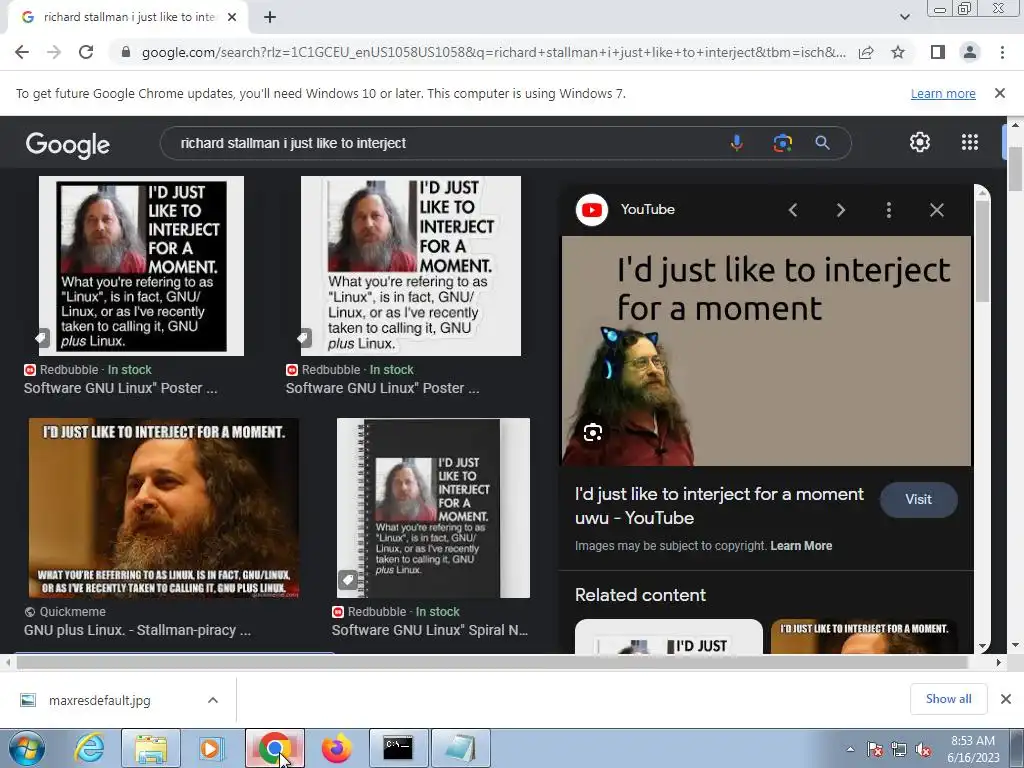The width and height of the screenshot is (1024, 768).
Task: Click the muted volume tray icon
Action: tap(923, 749)
